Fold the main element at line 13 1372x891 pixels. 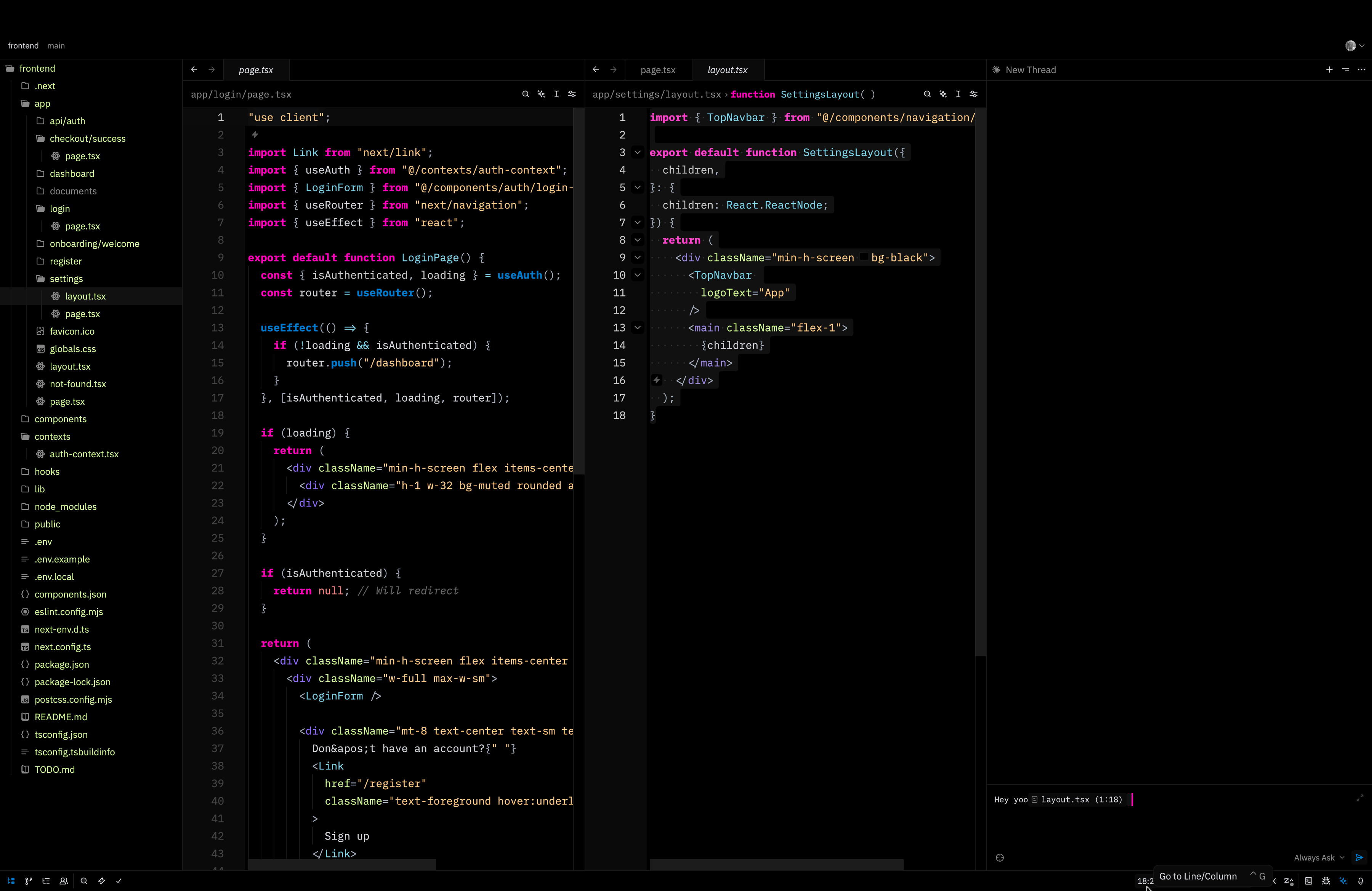(x=638, y=328)
